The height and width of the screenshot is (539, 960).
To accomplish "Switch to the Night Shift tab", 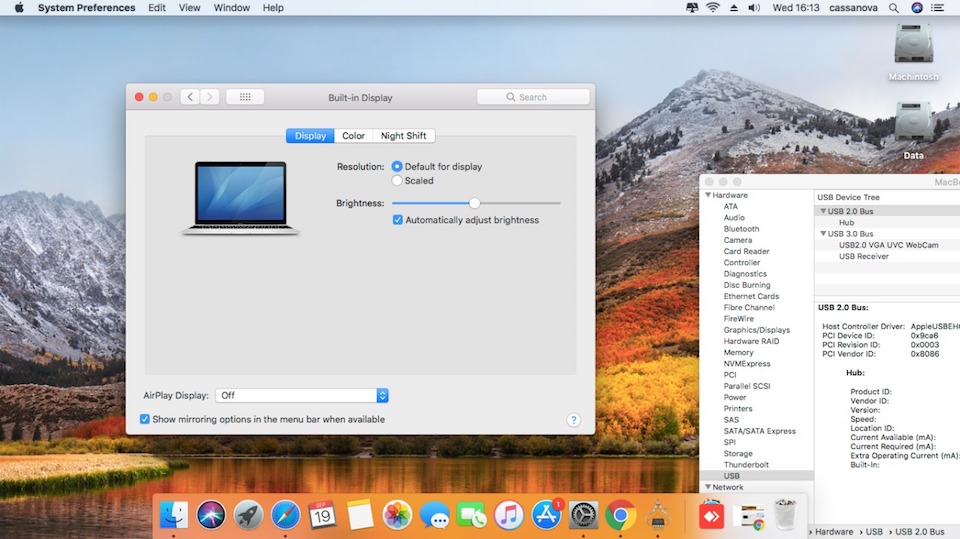I will pos(403,136).
